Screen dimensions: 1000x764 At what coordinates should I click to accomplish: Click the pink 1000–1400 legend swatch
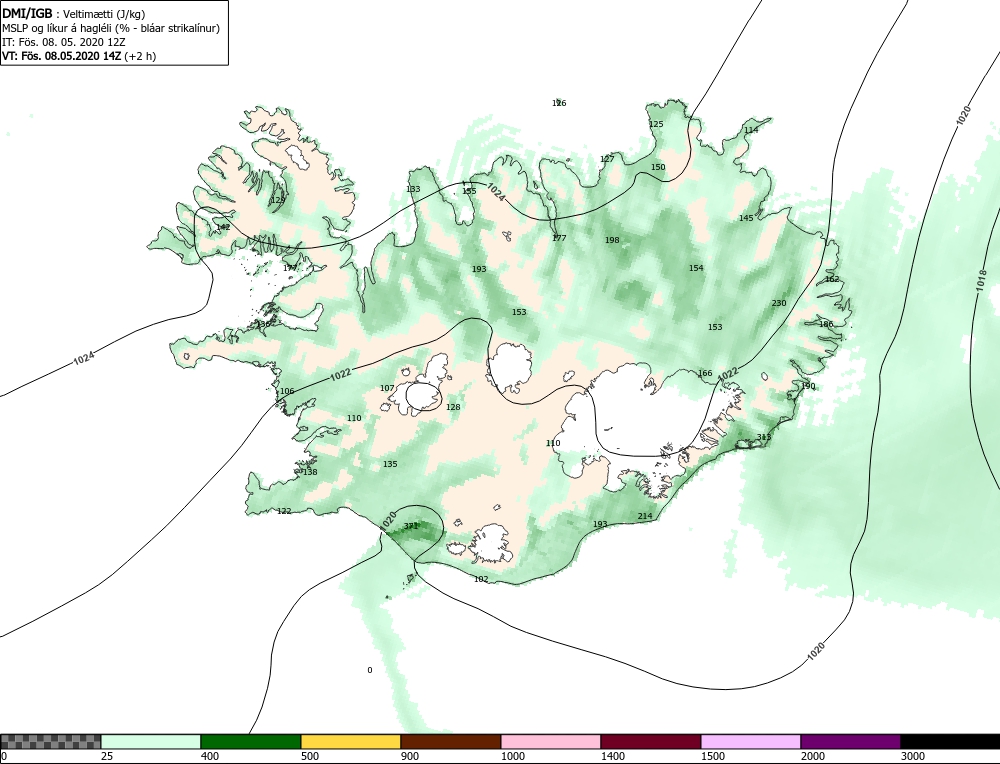(550, 741)
